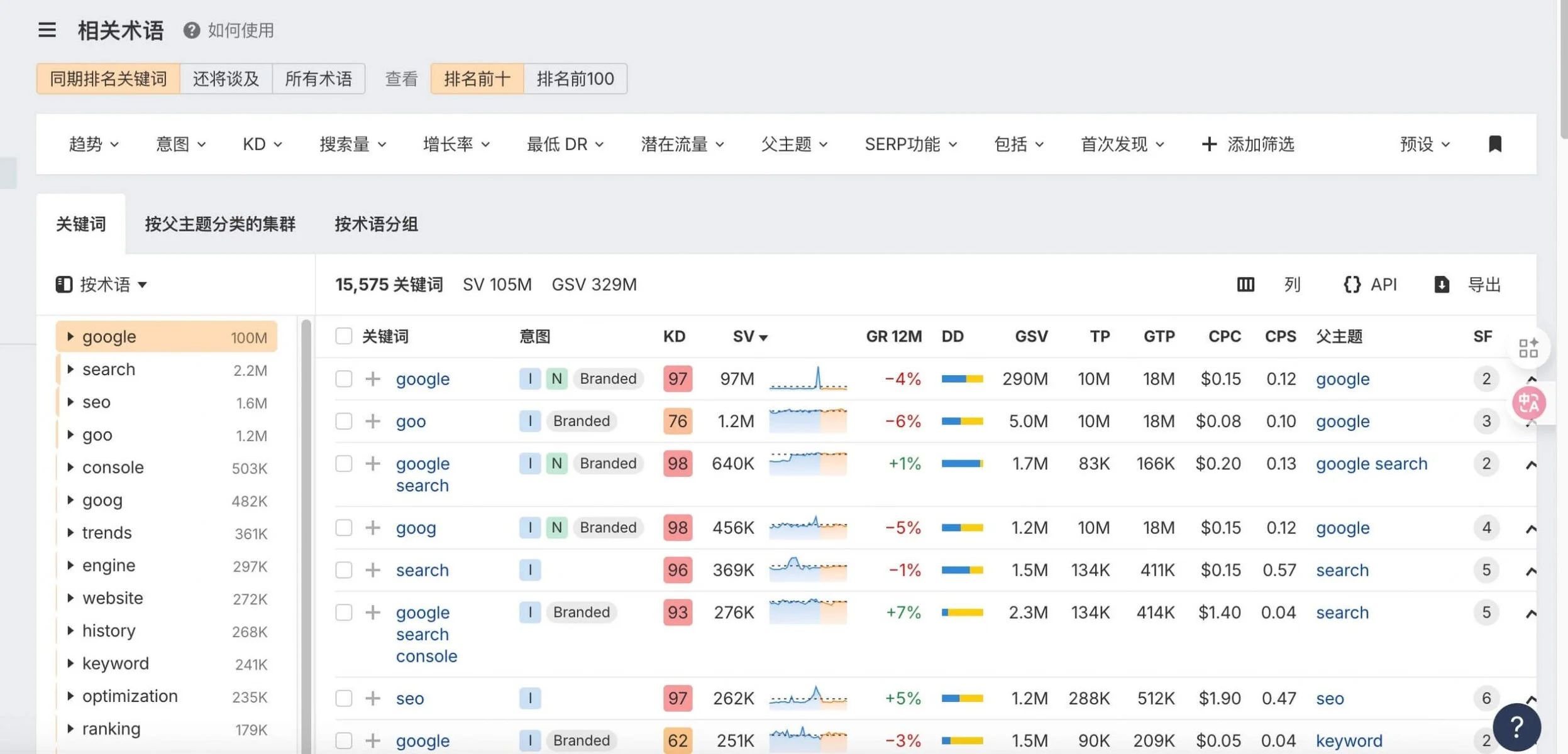Viewport: 1568px width, 754px height.
Task: Select all keywords via header checkbox
Action: point(343,336)
